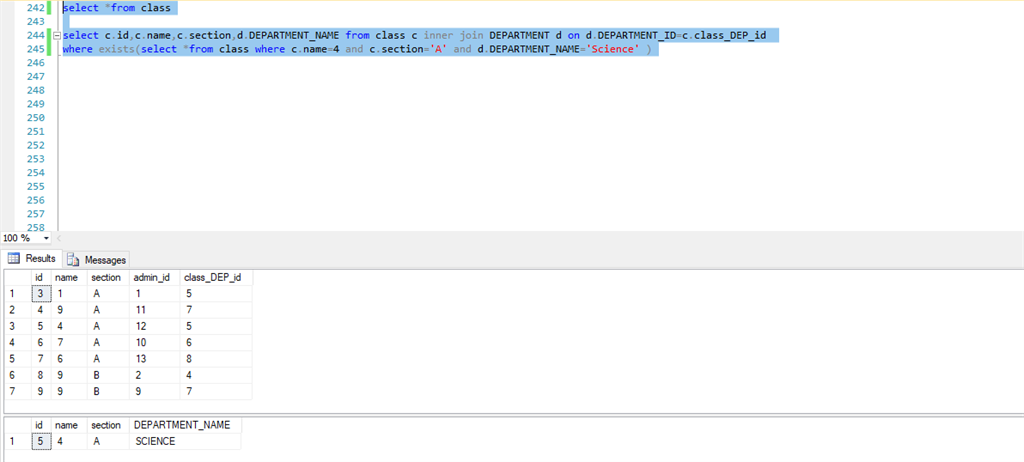
Task: Click the 'A' string literal in line 245
Action: tap(440, 49)
